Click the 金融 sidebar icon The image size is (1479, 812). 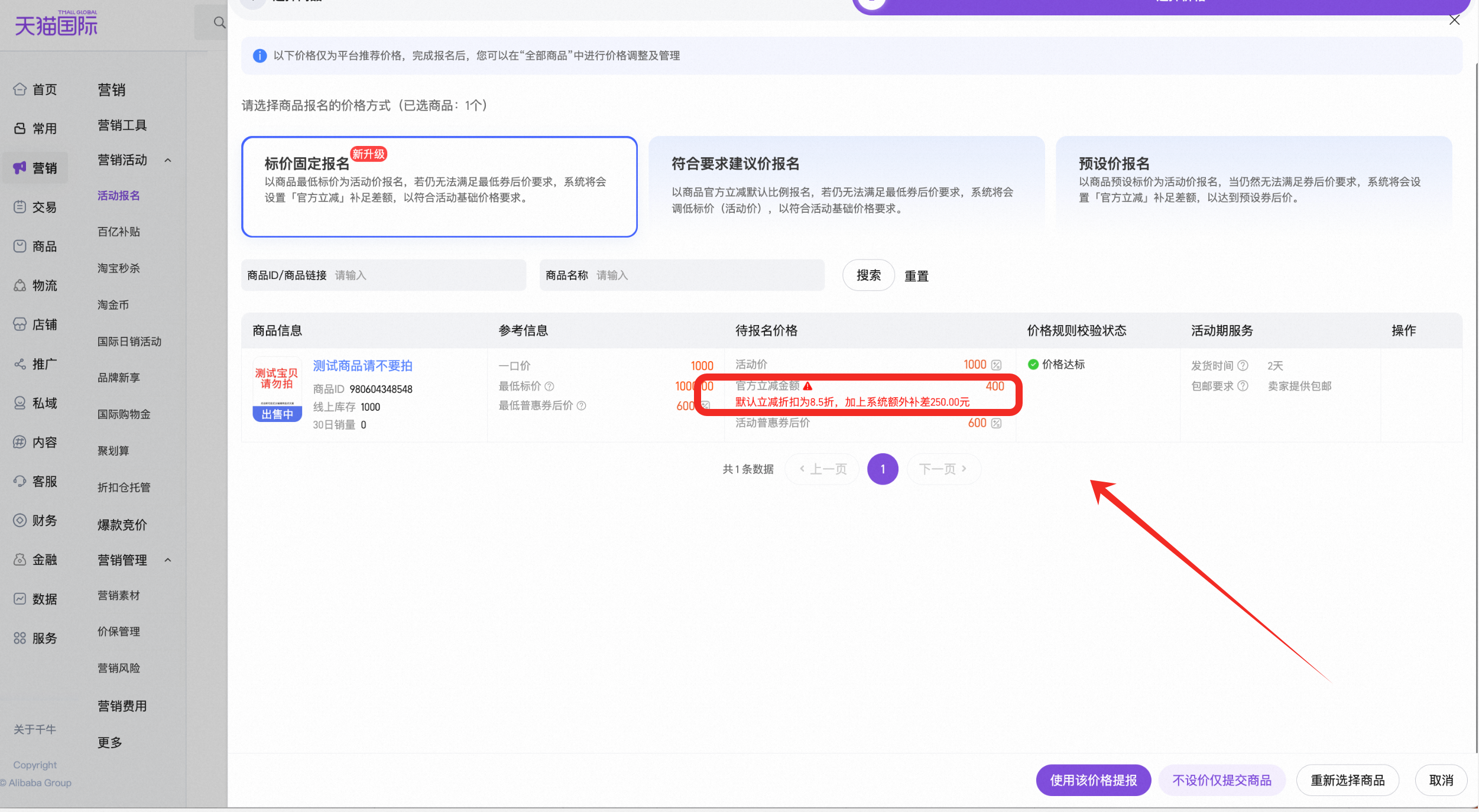(20, 559)
